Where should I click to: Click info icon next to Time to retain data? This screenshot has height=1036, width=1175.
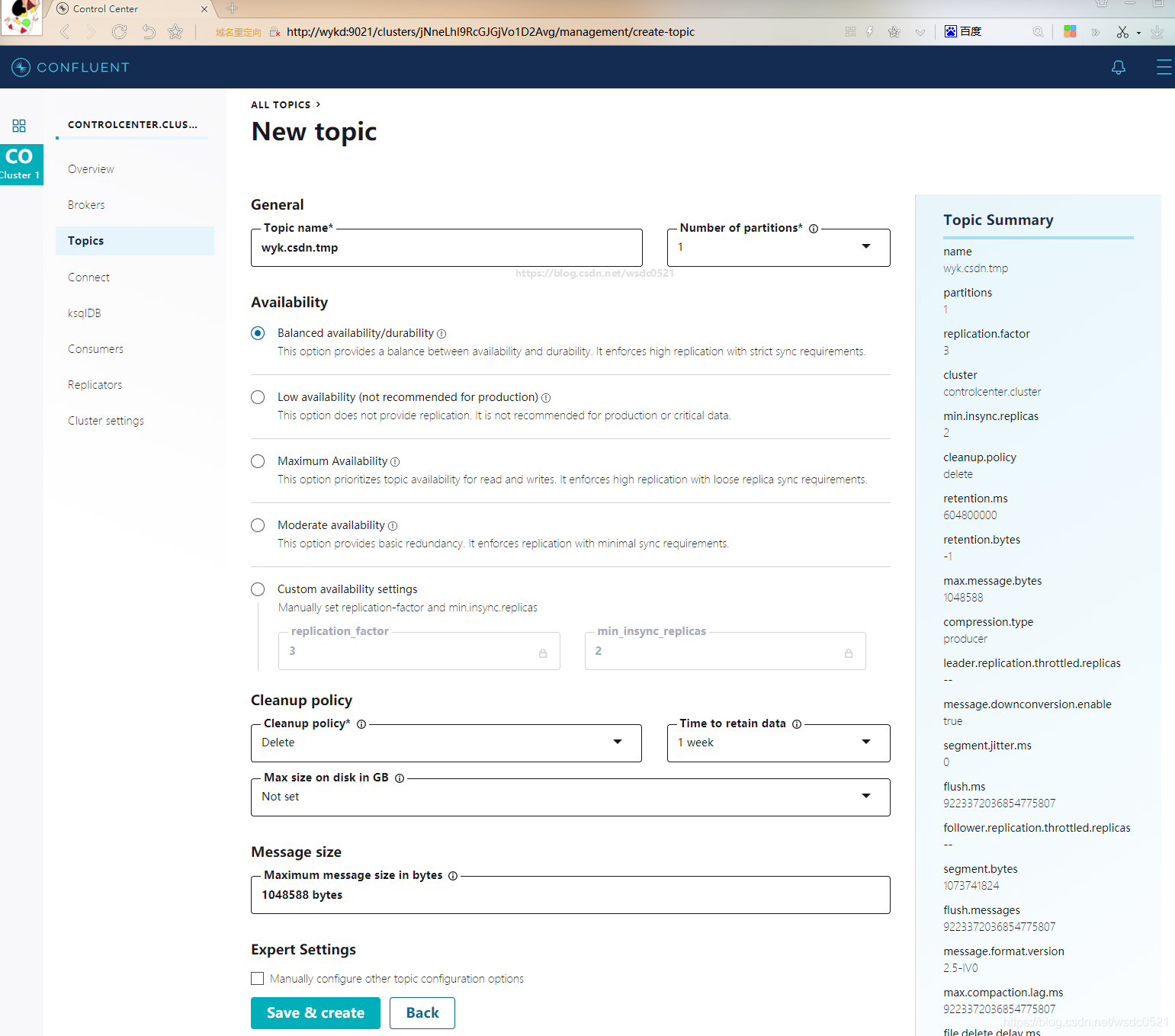pyautogui.click(x=797, y=724)
